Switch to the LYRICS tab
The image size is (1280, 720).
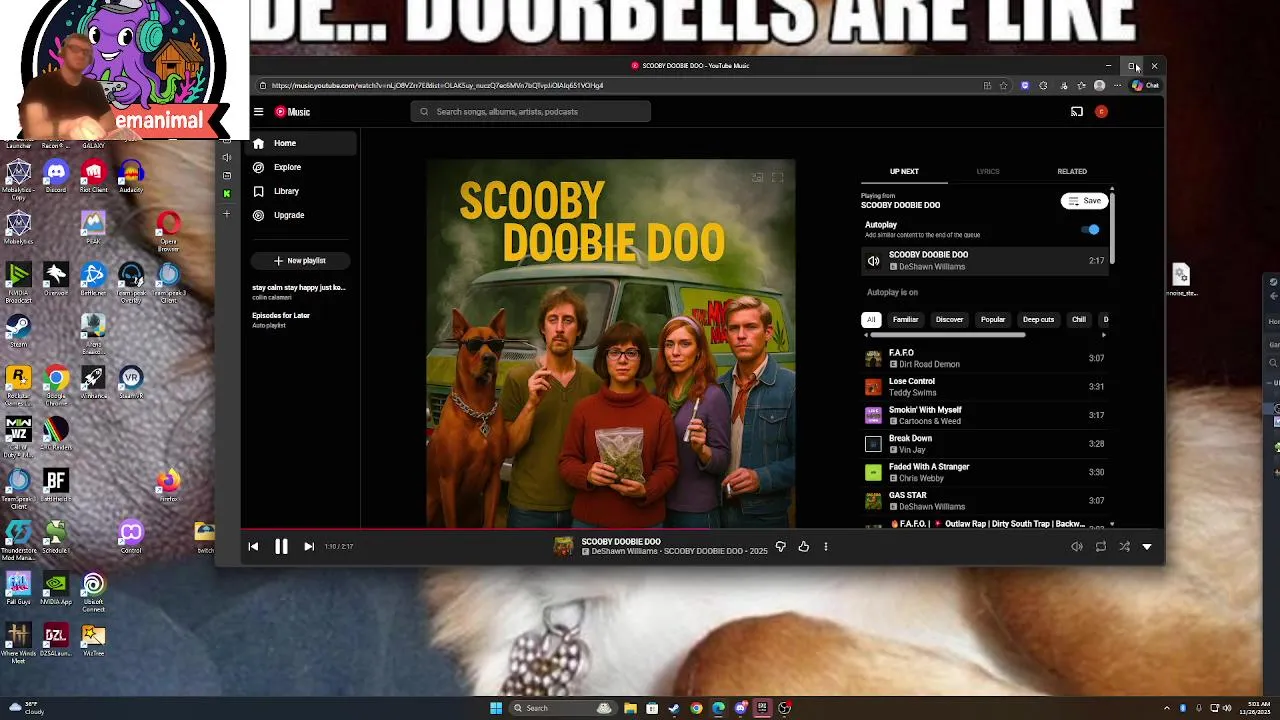[988, 171]
